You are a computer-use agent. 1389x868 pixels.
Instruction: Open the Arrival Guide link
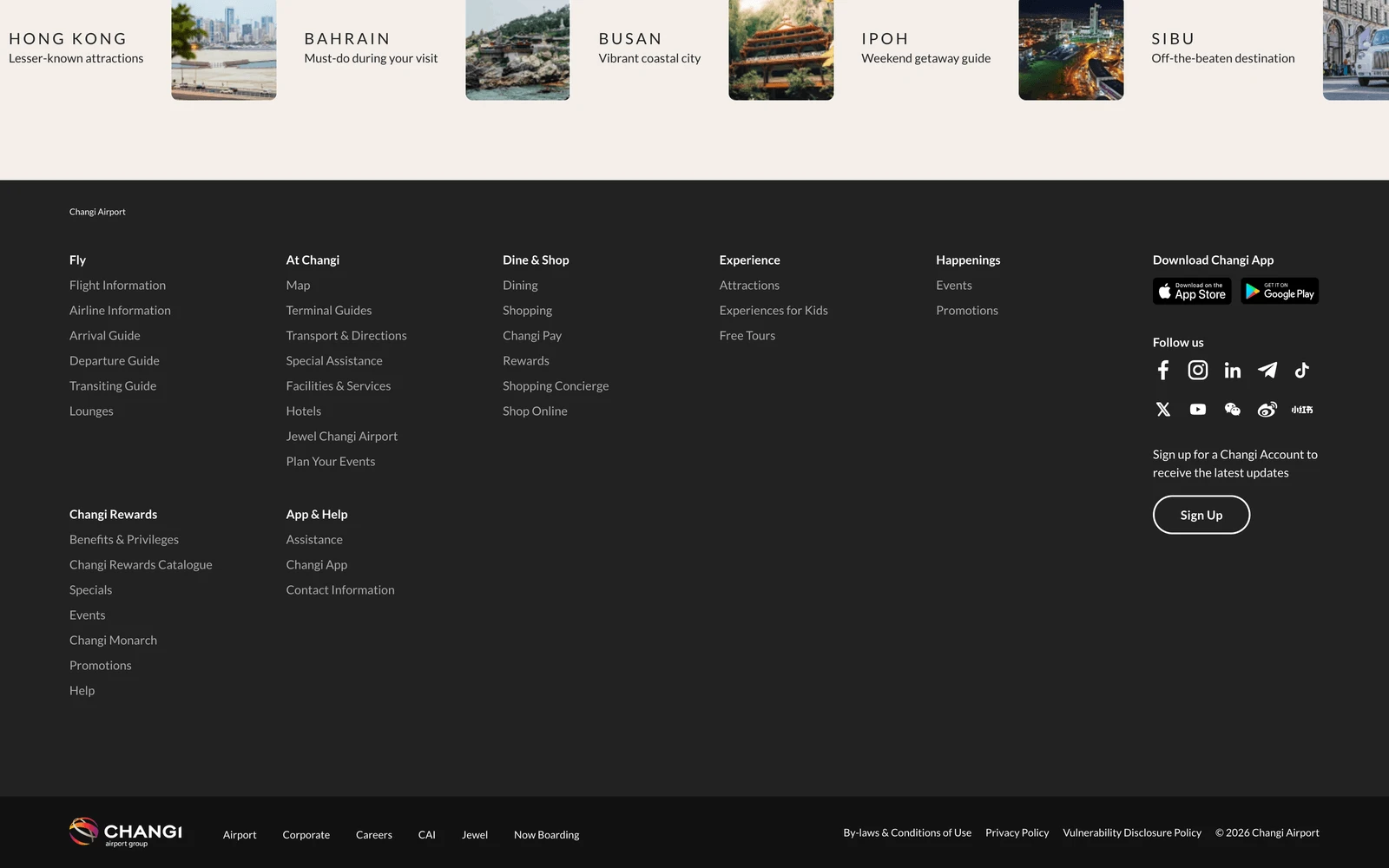[x=104, y=336]
